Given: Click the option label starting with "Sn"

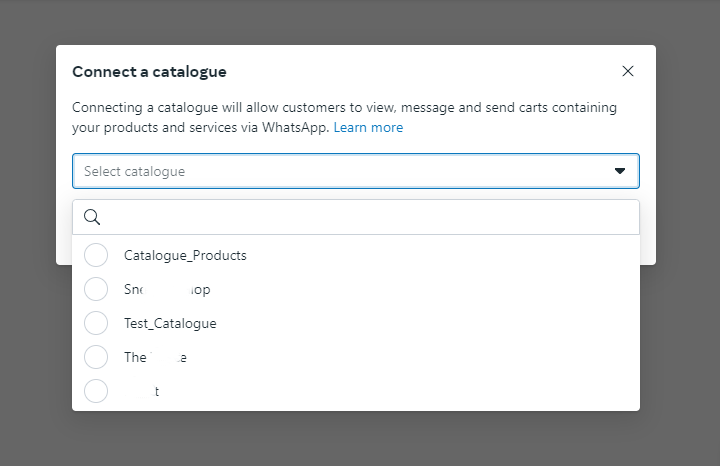Looking at the screenshot, I should [x=167, y=289].
